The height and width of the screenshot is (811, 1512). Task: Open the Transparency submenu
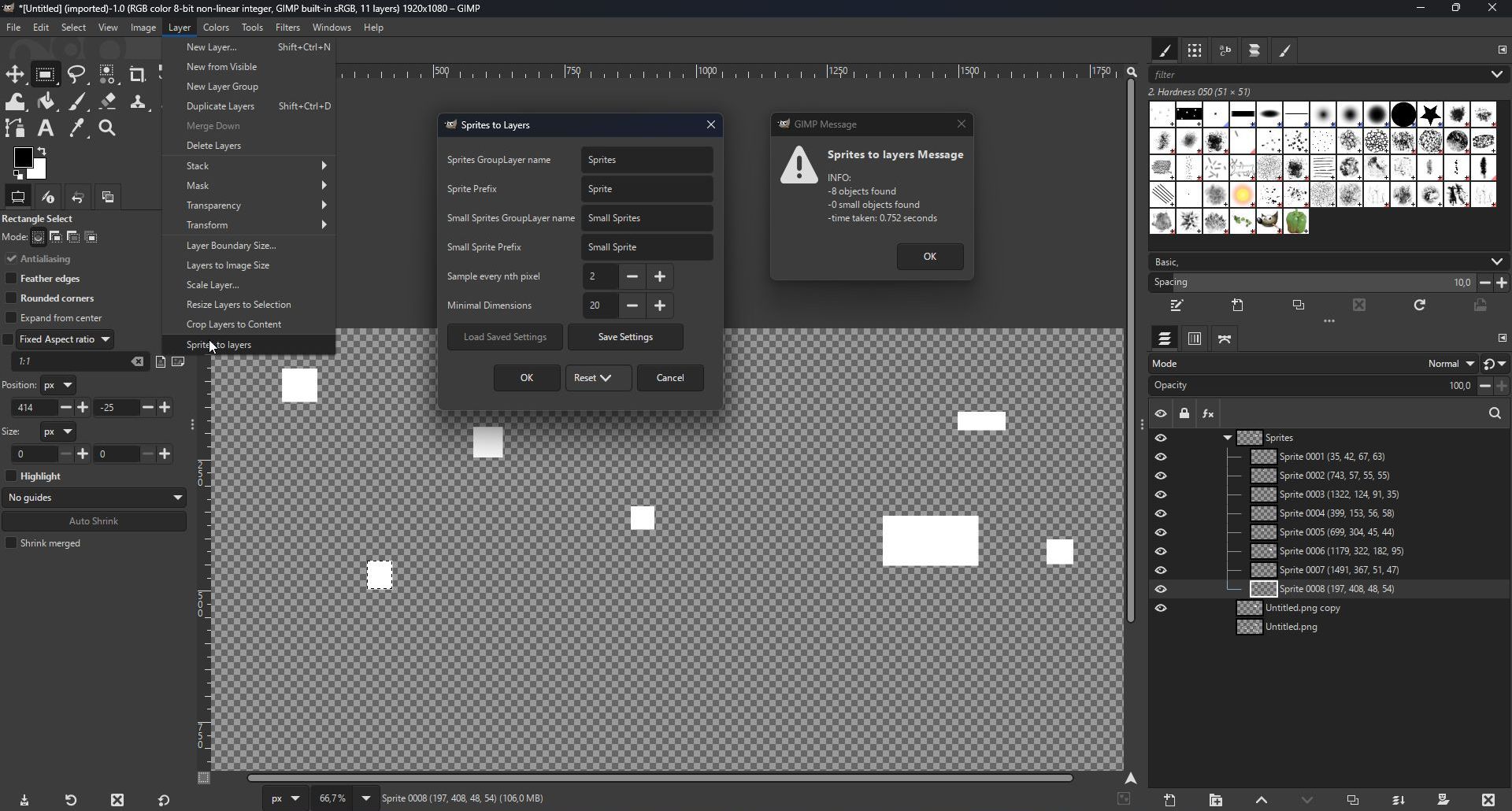(249, 206)
